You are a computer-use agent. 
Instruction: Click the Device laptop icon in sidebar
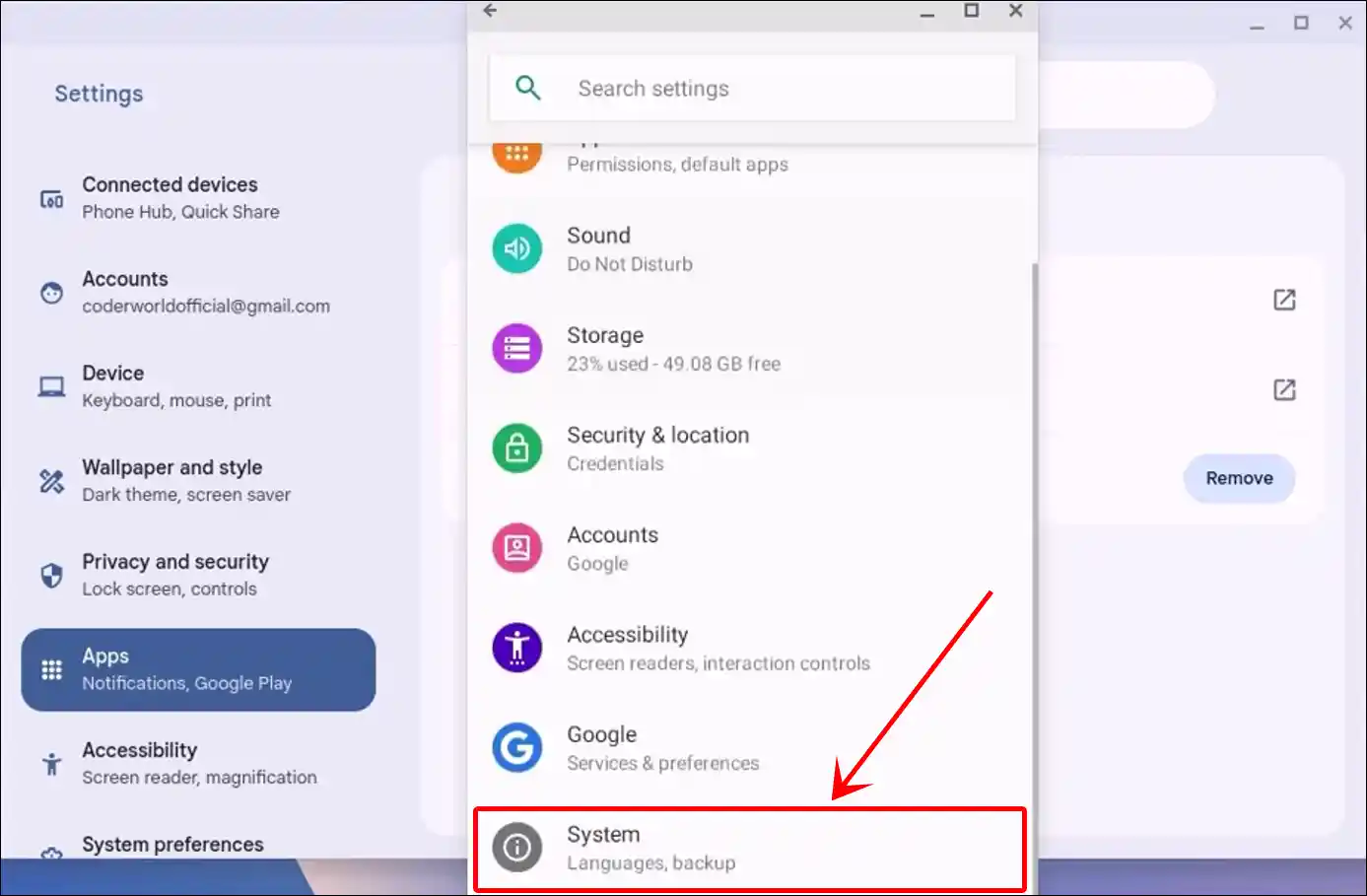click(51, 386)
